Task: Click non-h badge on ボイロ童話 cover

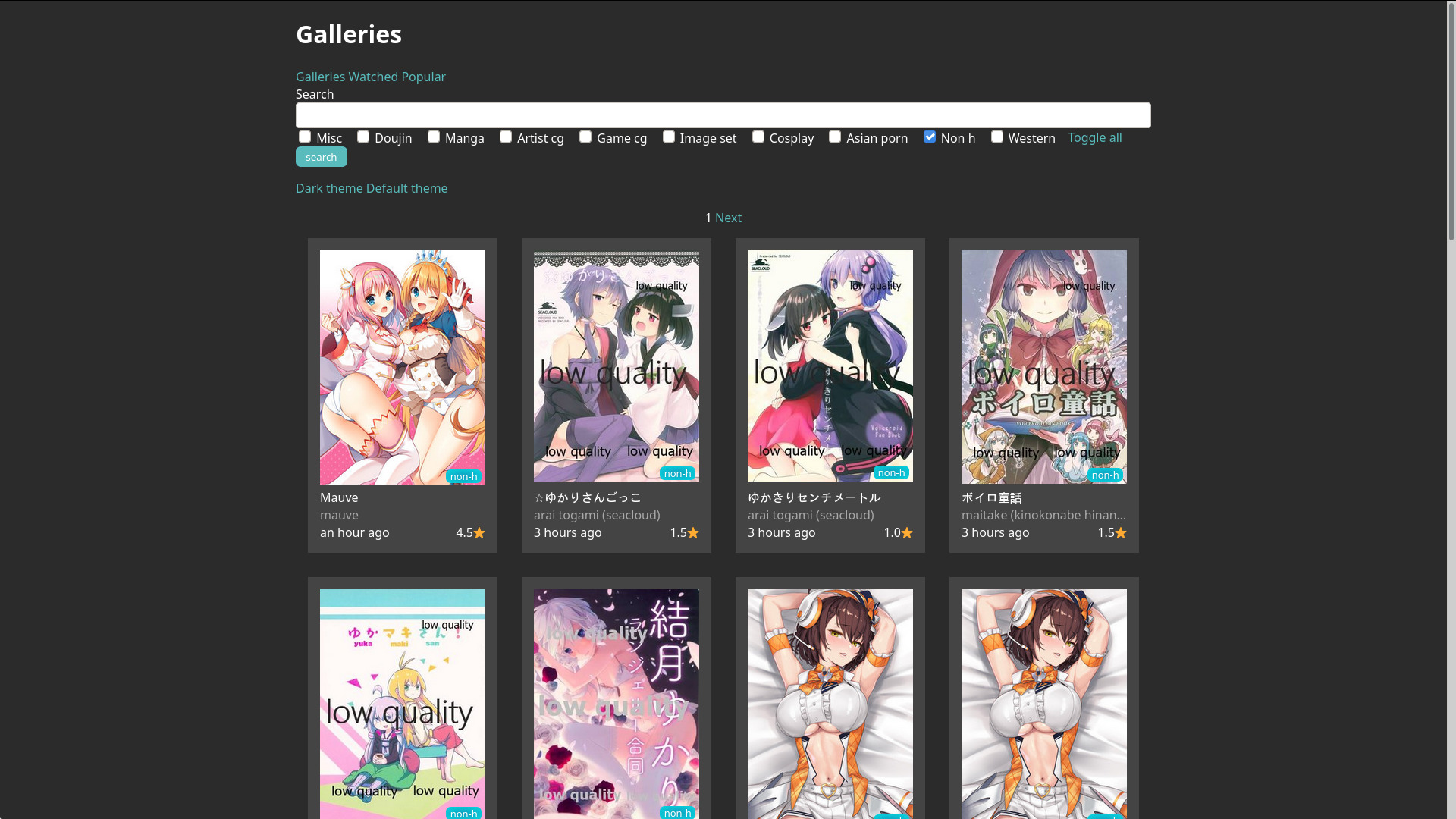Action: pos(1105,475)
